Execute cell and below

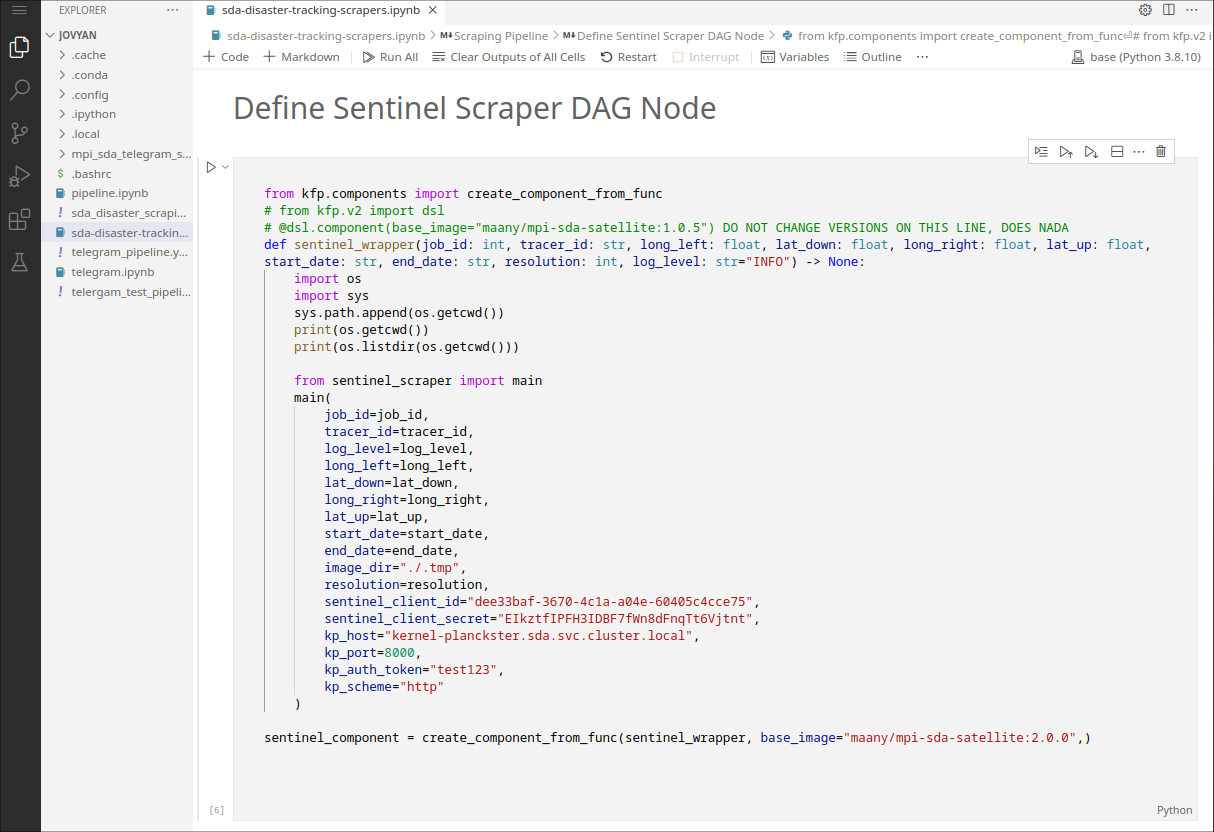pos(1091,152)
